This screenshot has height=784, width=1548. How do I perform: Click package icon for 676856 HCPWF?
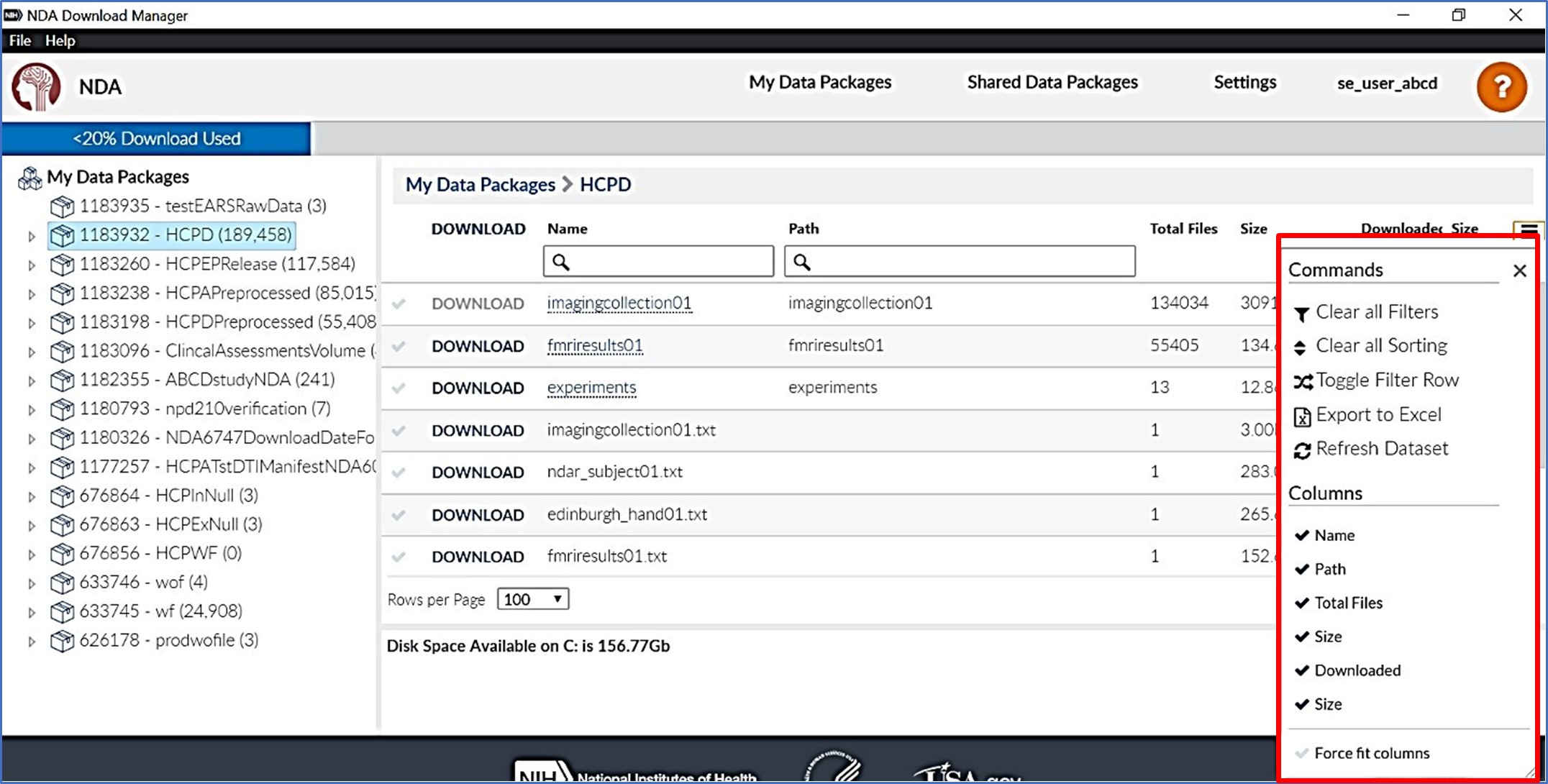[63, 554]
